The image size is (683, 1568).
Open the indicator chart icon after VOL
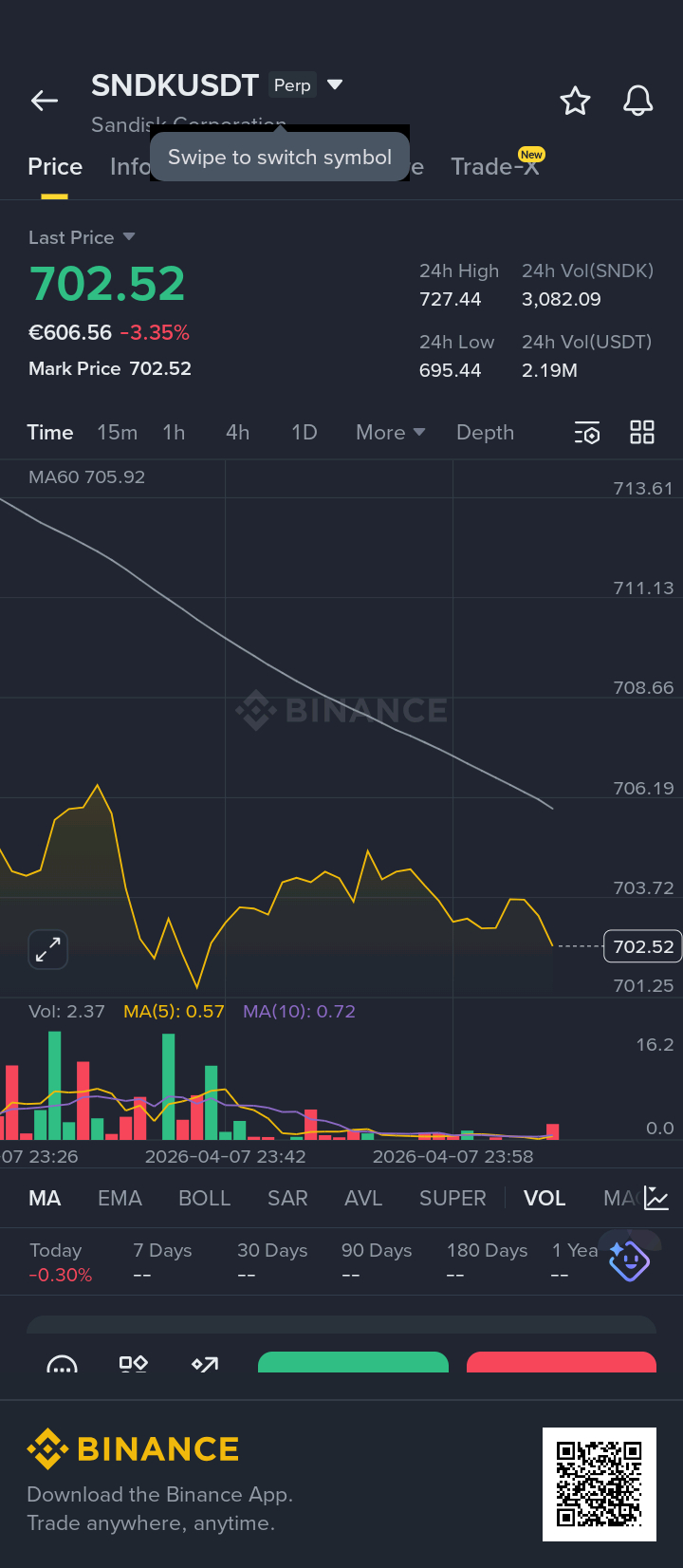click(x=656, y=1198)
